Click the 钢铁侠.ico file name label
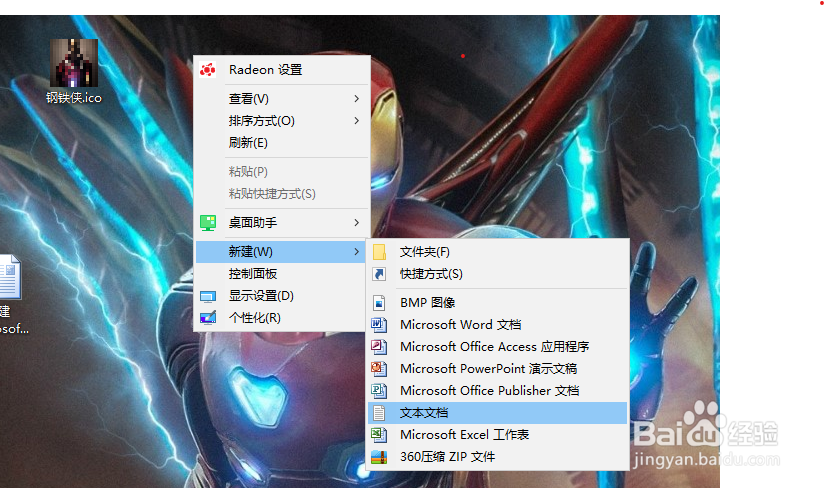Image resolution: width=825 pixels, height=488 pixels. click(x=74, y=98)
